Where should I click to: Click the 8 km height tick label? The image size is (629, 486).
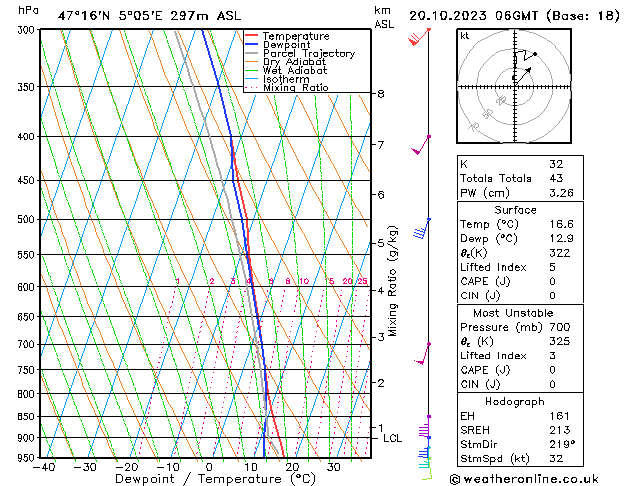(x=380, y=94)
